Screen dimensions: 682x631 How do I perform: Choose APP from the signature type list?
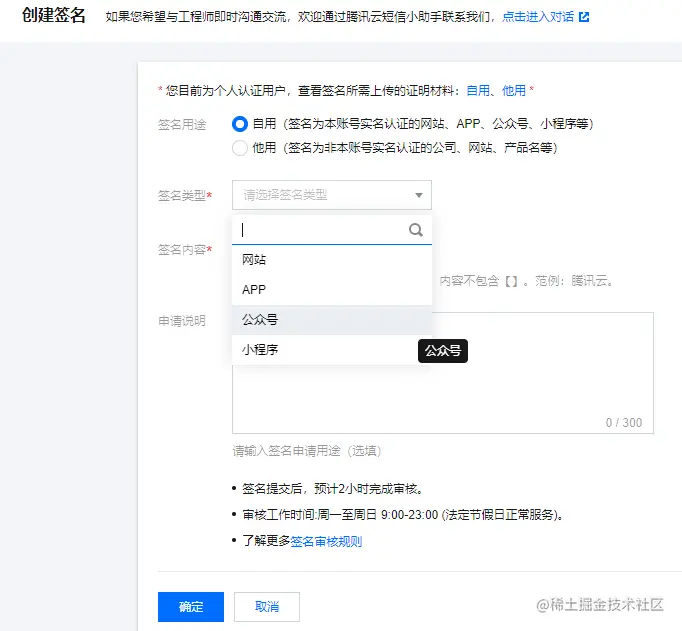(x=254, y=290)
